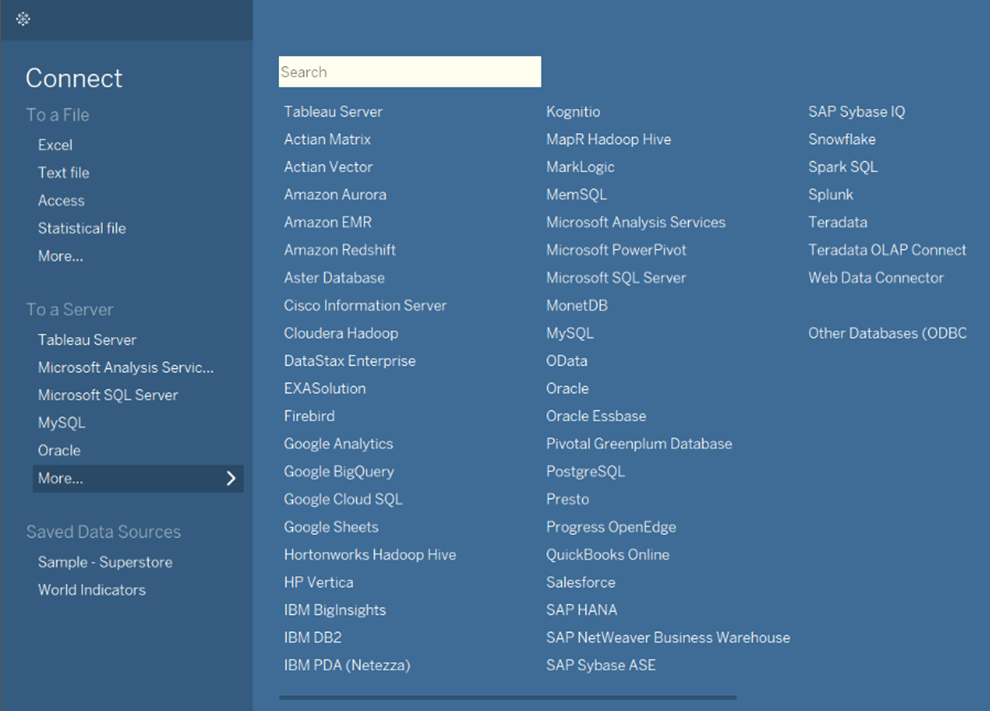Pick PostgreSQL from the connector list
Image resolution: width=990 pixels, height=711 pixels.
[x=585, y=472]
